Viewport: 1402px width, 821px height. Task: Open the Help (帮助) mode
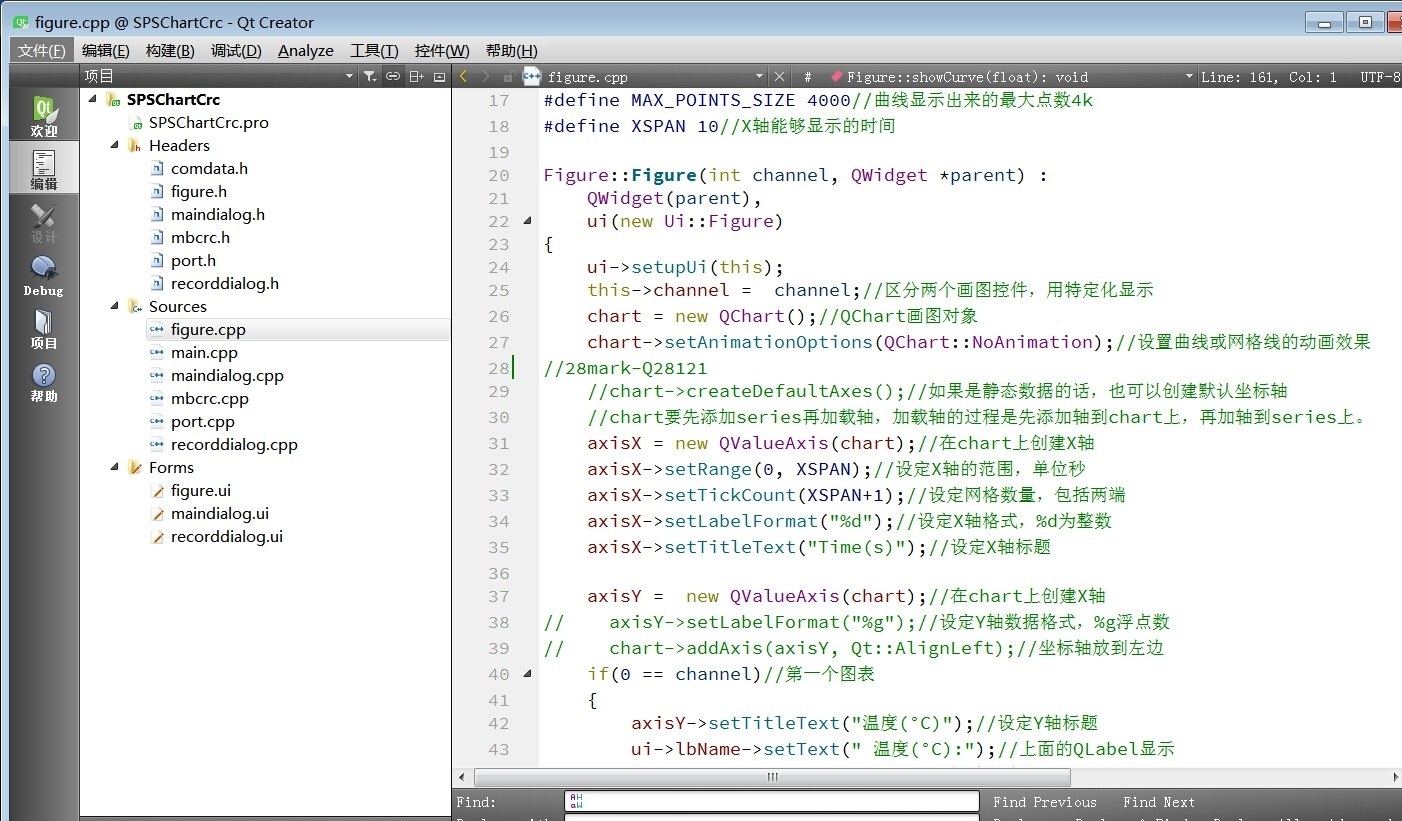click(x=44, y=381)
